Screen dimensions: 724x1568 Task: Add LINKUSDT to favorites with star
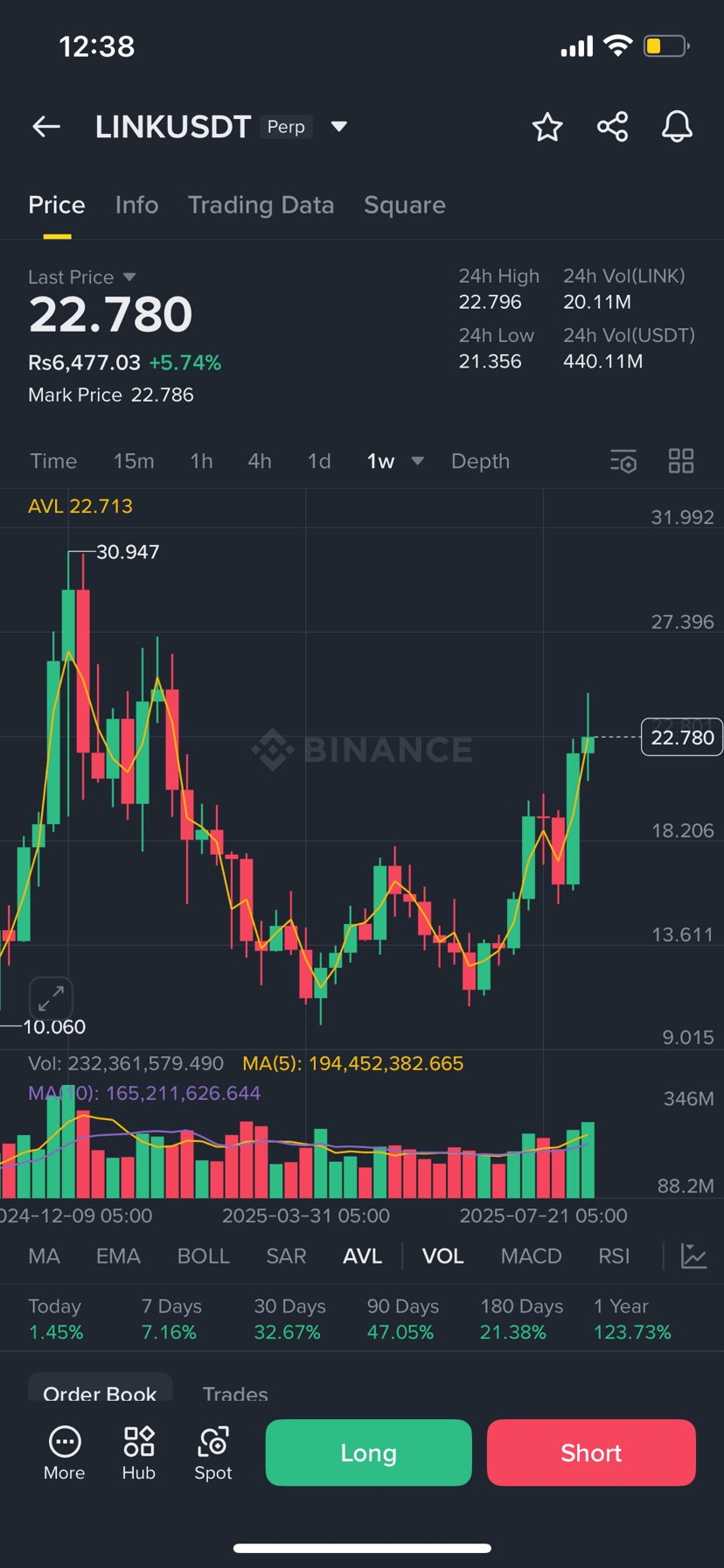point(547,127)
